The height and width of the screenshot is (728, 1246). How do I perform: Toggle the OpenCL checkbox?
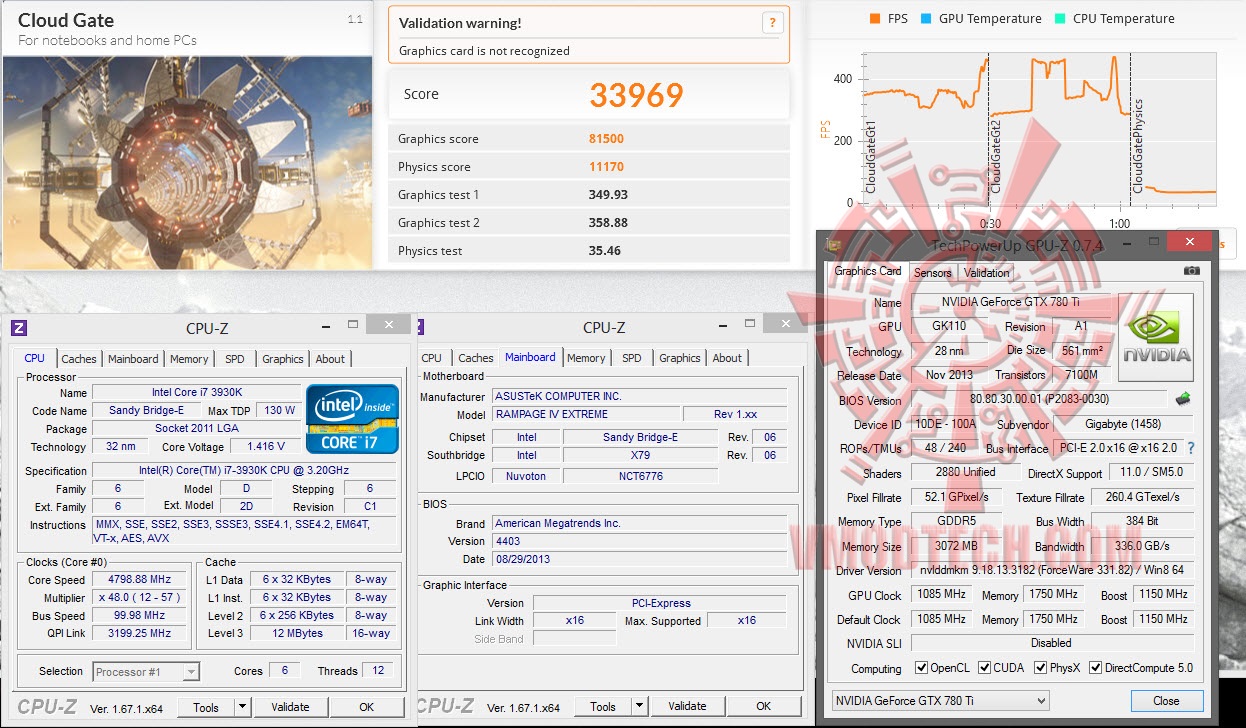click(x=921, y=668)
